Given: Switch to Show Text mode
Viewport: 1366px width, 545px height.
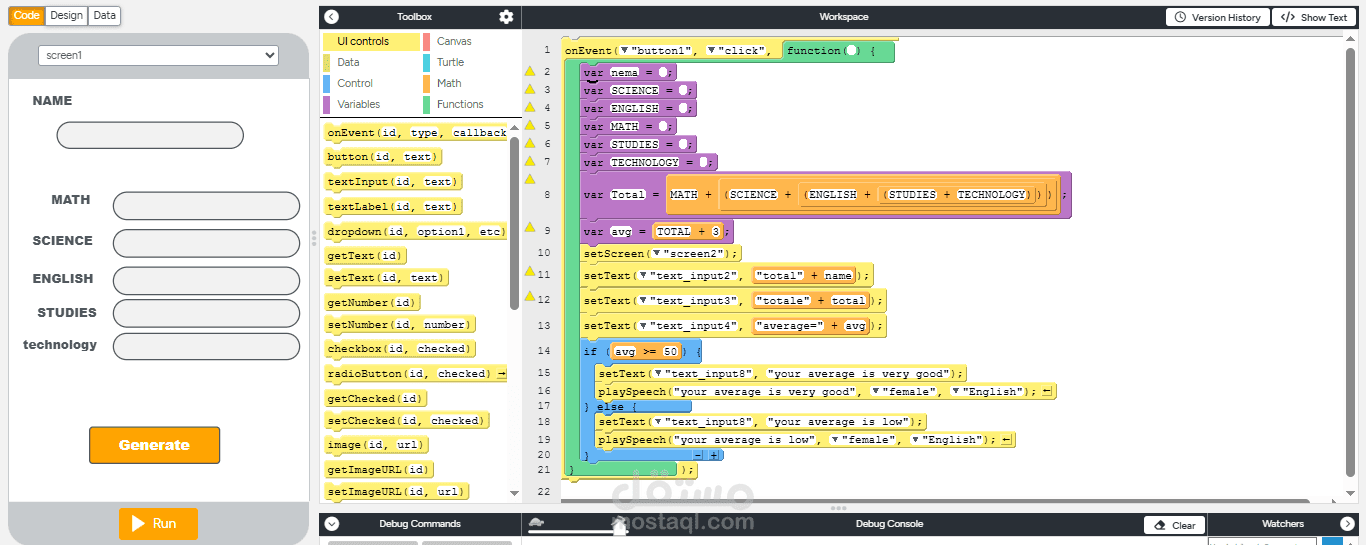Looking at the screenshot, I should pos(1314,17).
